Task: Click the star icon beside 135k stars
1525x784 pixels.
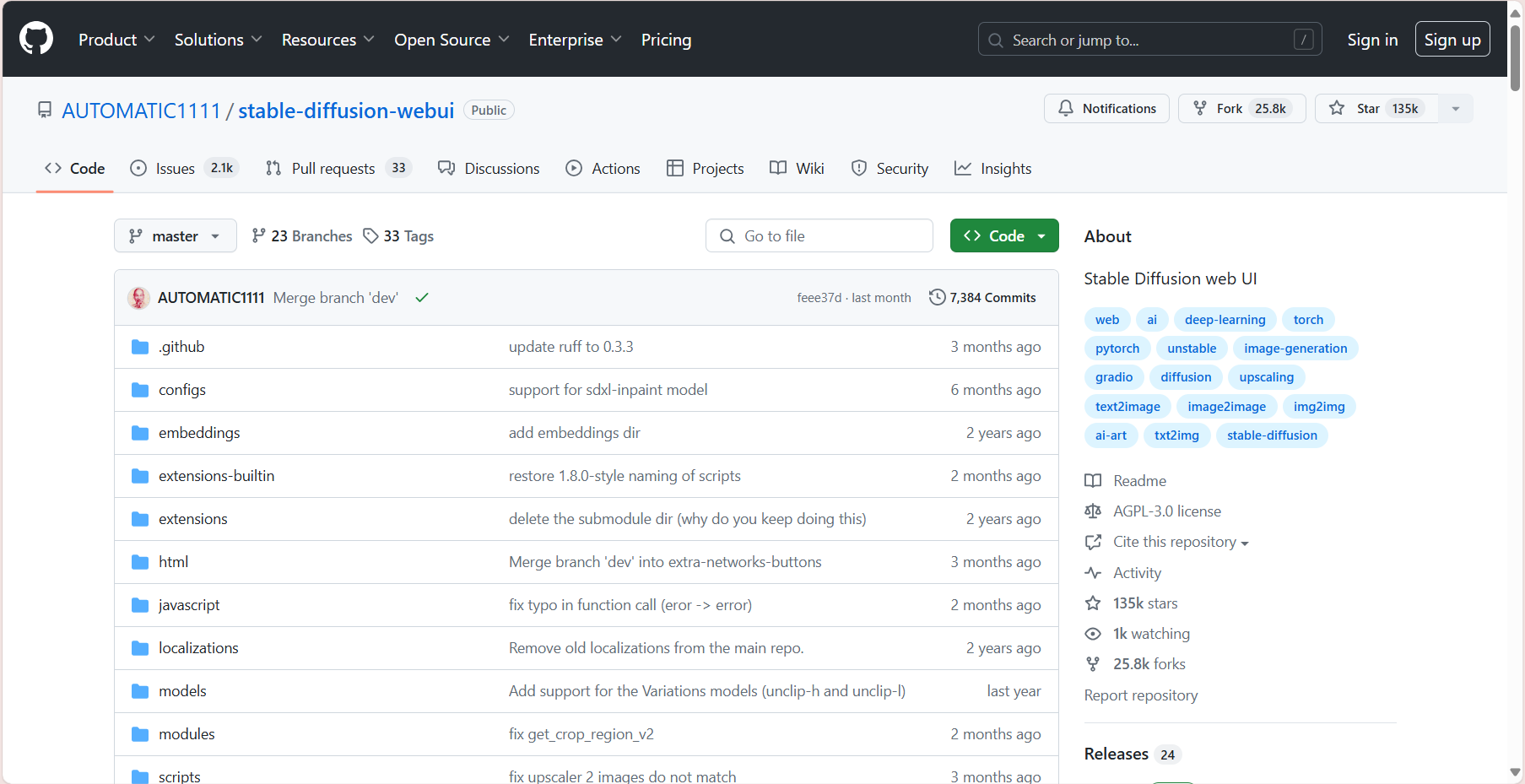Action: pyautogui.click(x=1093, y=603)
